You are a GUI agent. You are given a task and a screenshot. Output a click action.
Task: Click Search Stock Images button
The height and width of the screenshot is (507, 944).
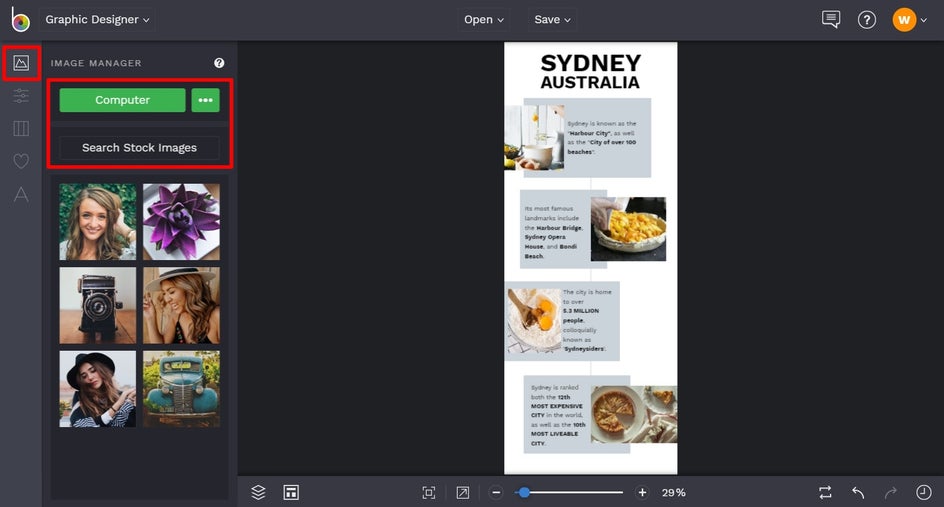pos(139,148)
